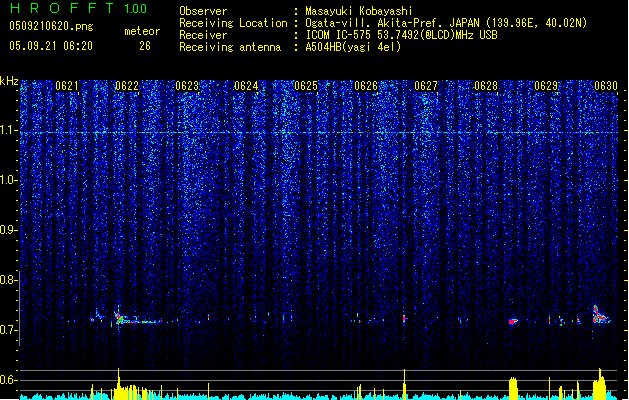The height and width of the screenshot is (400, 629).
Task: Click the antenna value A504HB(yagi 4el)
Action: (x=353, y=47)
